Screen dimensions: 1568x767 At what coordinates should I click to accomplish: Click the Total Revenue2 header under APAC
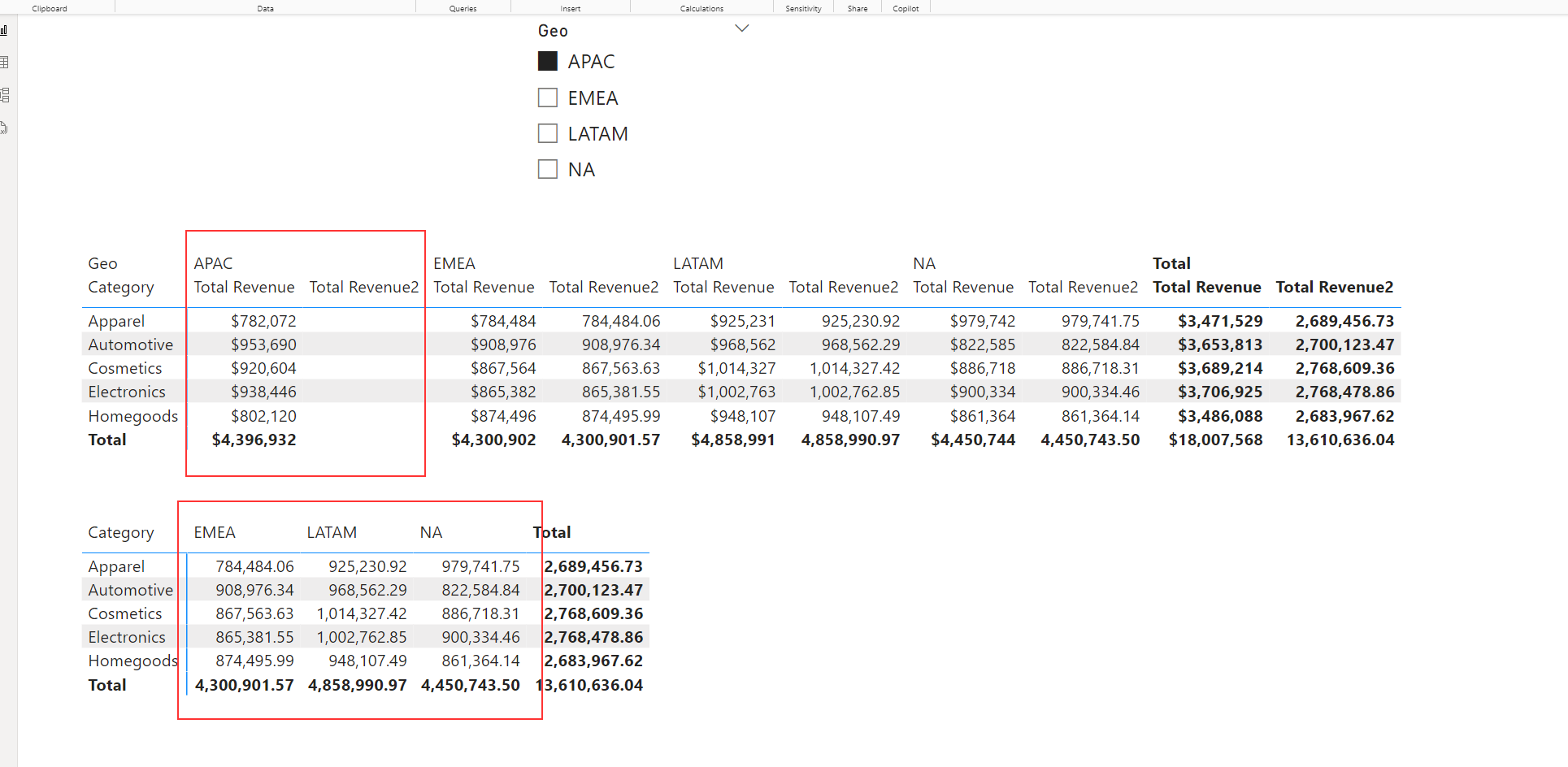click(x=364, y=287)
